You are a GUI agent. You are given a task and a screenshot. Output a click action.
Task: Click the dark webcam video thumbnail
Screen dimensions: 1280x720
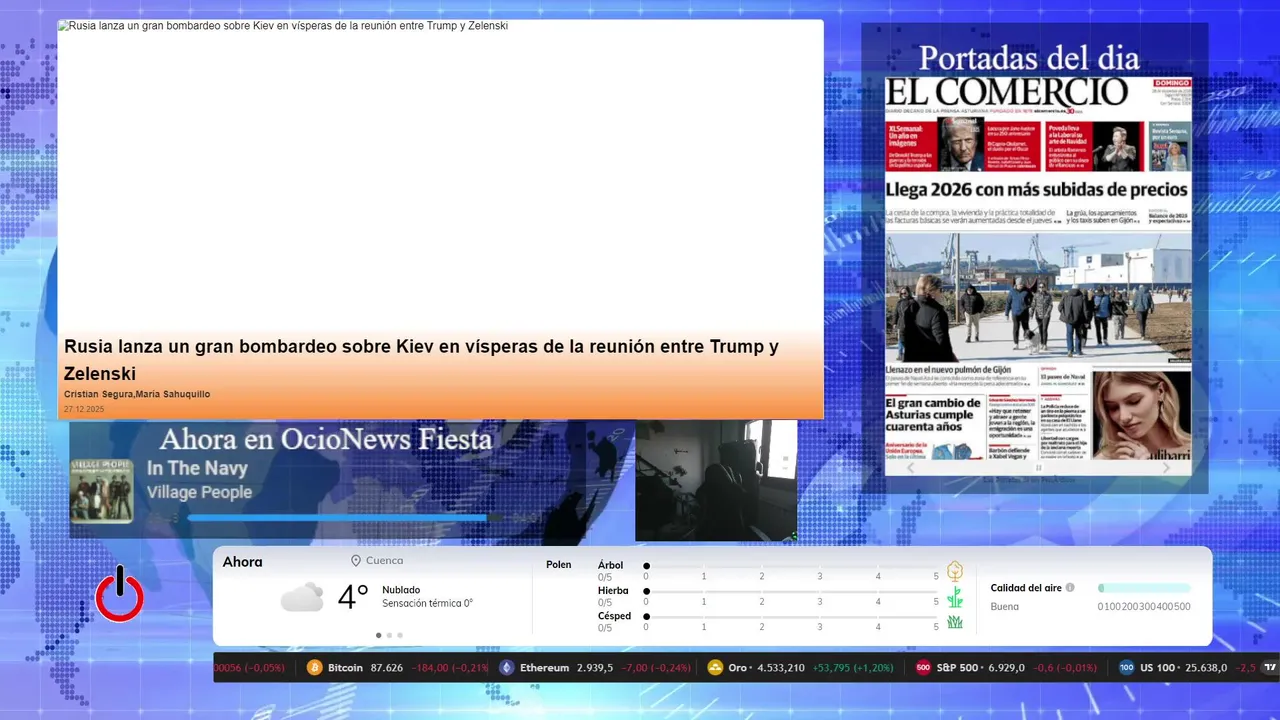coord(716,480)
